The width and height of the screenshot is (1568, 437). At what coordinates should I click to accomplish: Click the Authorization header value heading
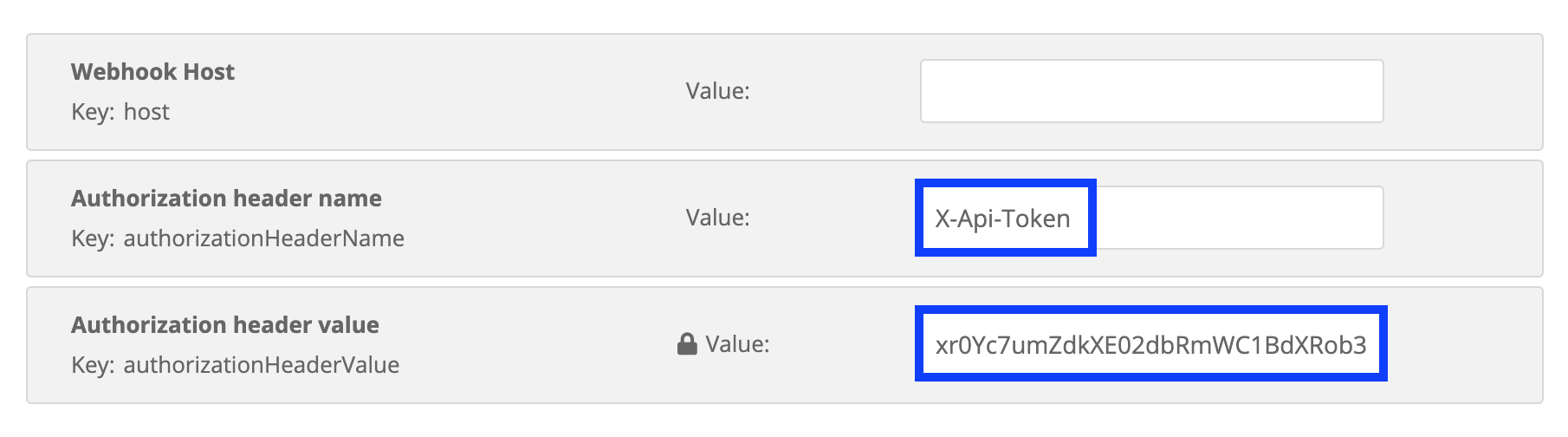225,324
